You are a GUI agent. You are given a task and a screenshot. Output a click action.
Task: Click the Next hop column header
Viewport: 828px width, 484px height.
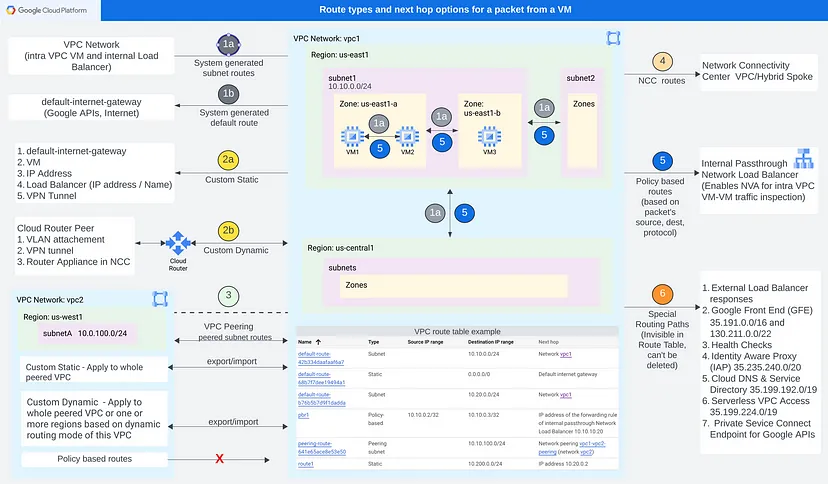point(548,342)
